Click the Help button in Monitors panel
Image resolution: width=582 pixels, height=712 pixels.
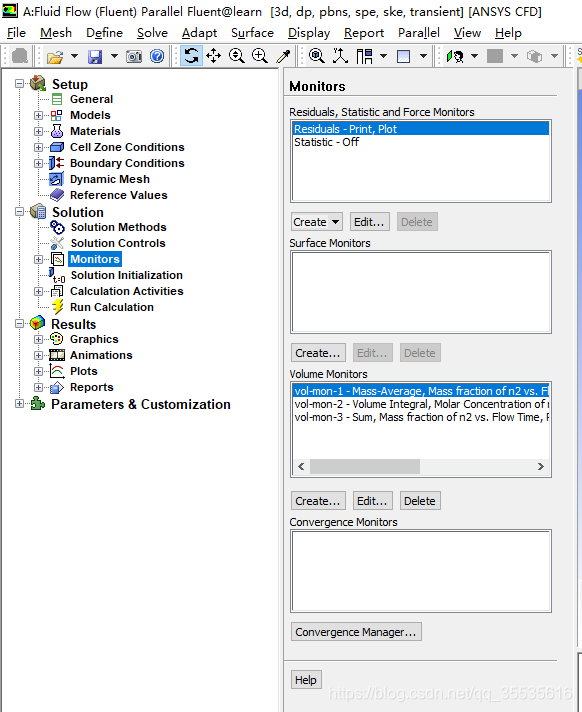point(306,680)
